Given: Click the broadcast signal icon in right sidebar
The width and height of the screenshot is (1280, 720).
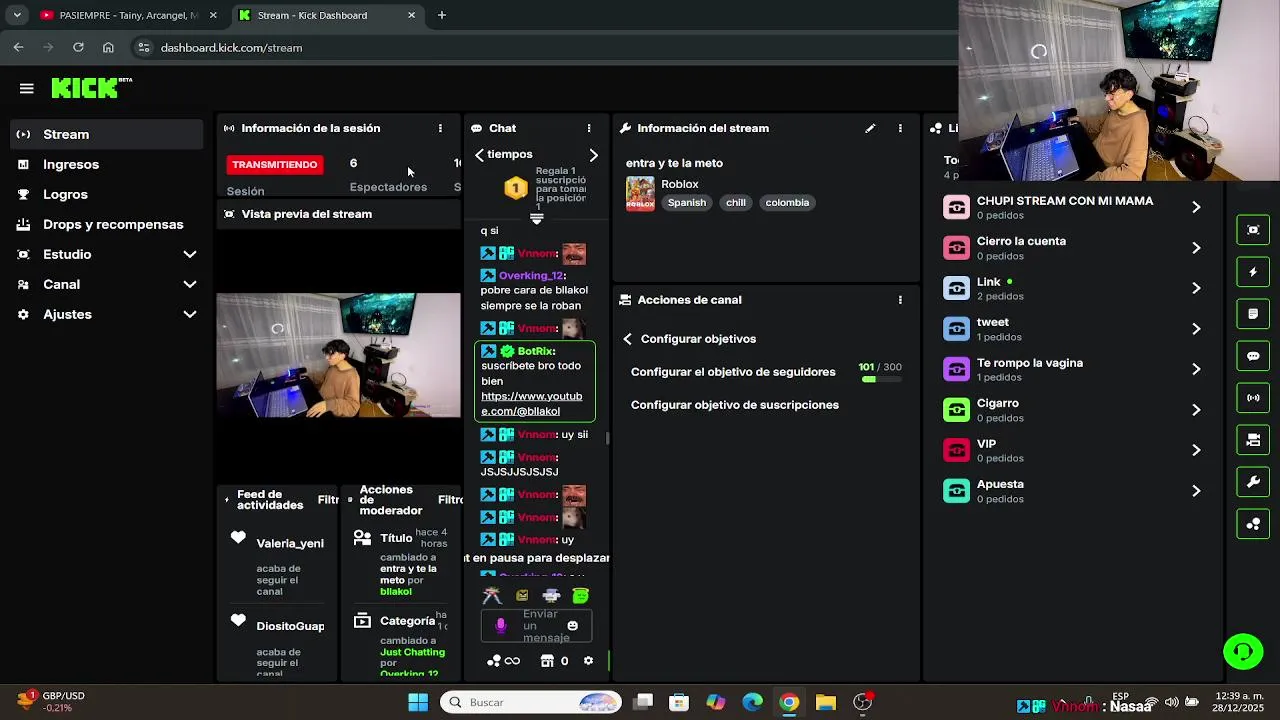Looking at the screenshot, I should 1253,398.
